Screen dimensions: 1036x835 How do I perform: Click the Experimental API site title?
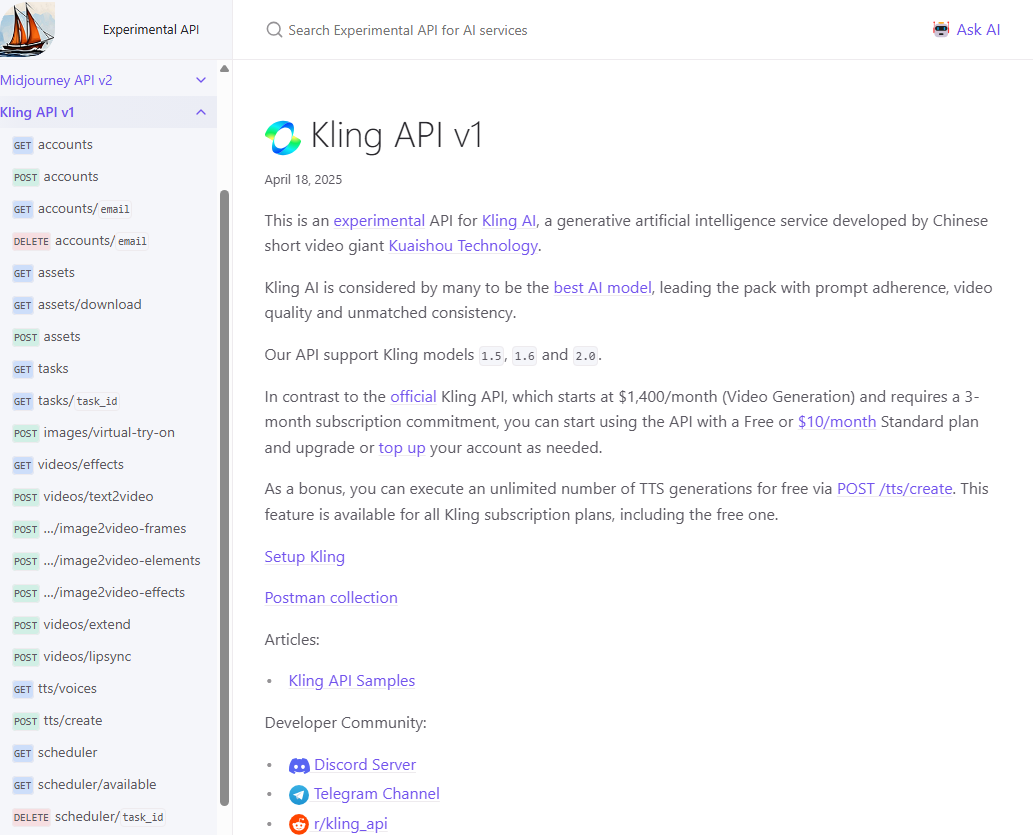[151, 30]
